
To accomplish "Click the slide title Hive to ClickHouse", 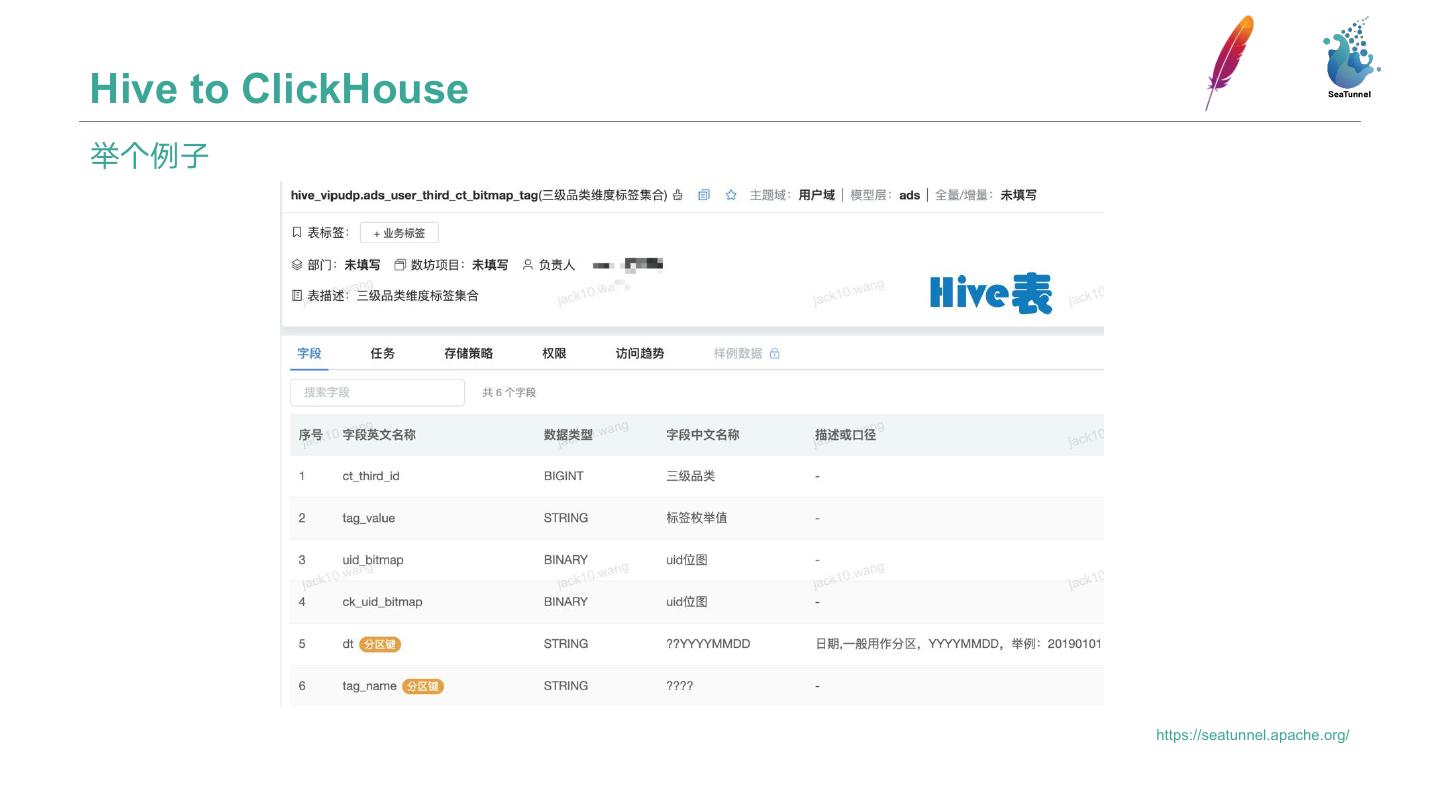I will 279,88.
